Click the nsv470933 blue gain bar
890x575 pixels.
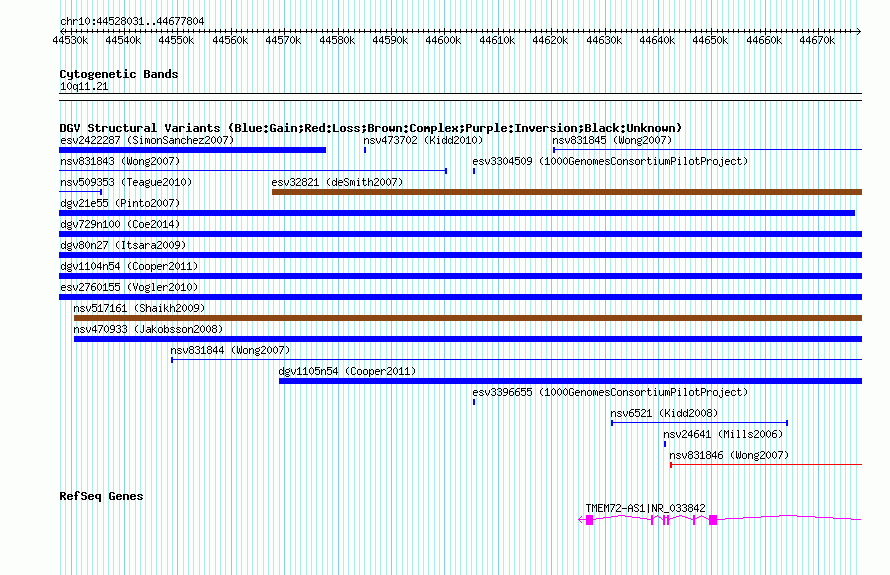tap(468, 339)
